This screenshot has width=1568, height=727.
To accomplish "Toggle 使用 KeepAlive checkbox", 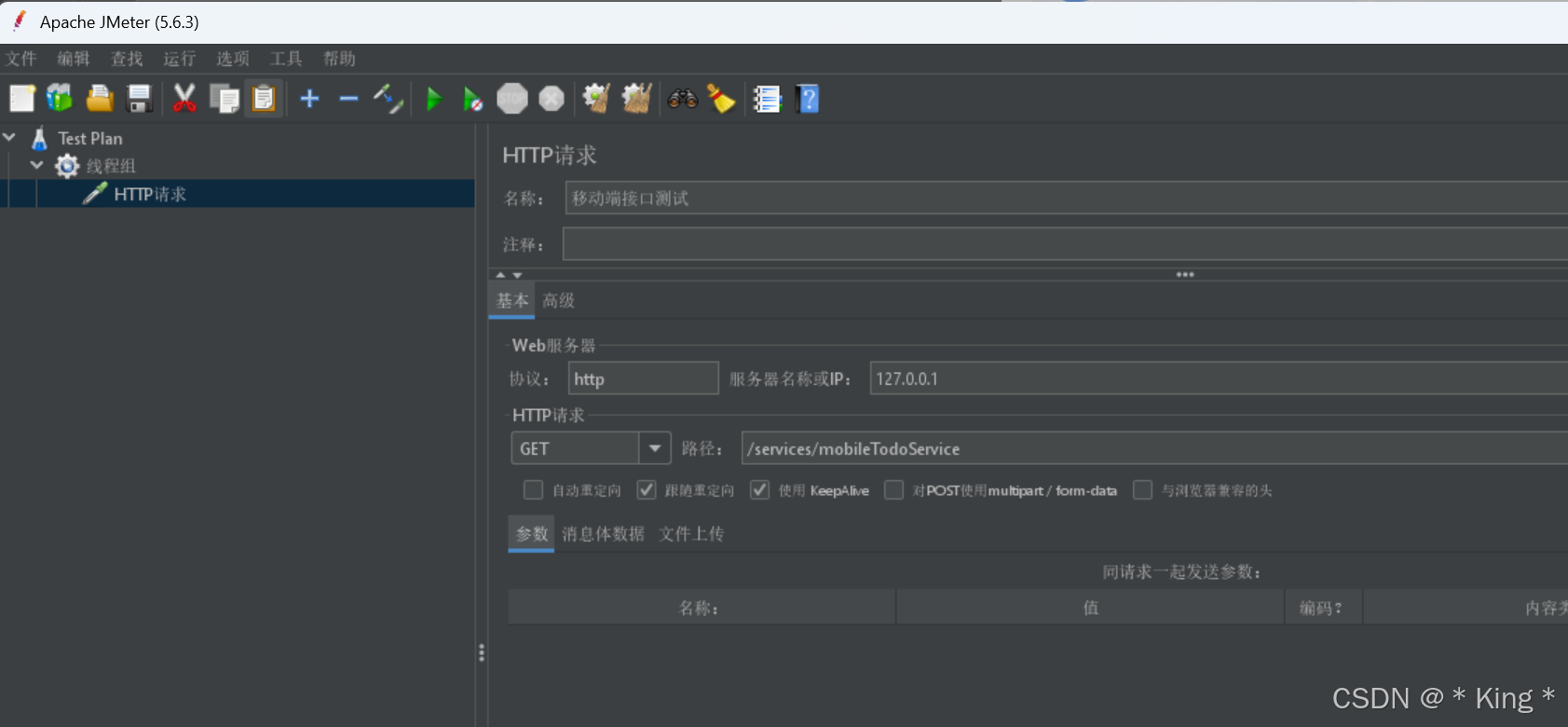I will click(x=759, y=489).
